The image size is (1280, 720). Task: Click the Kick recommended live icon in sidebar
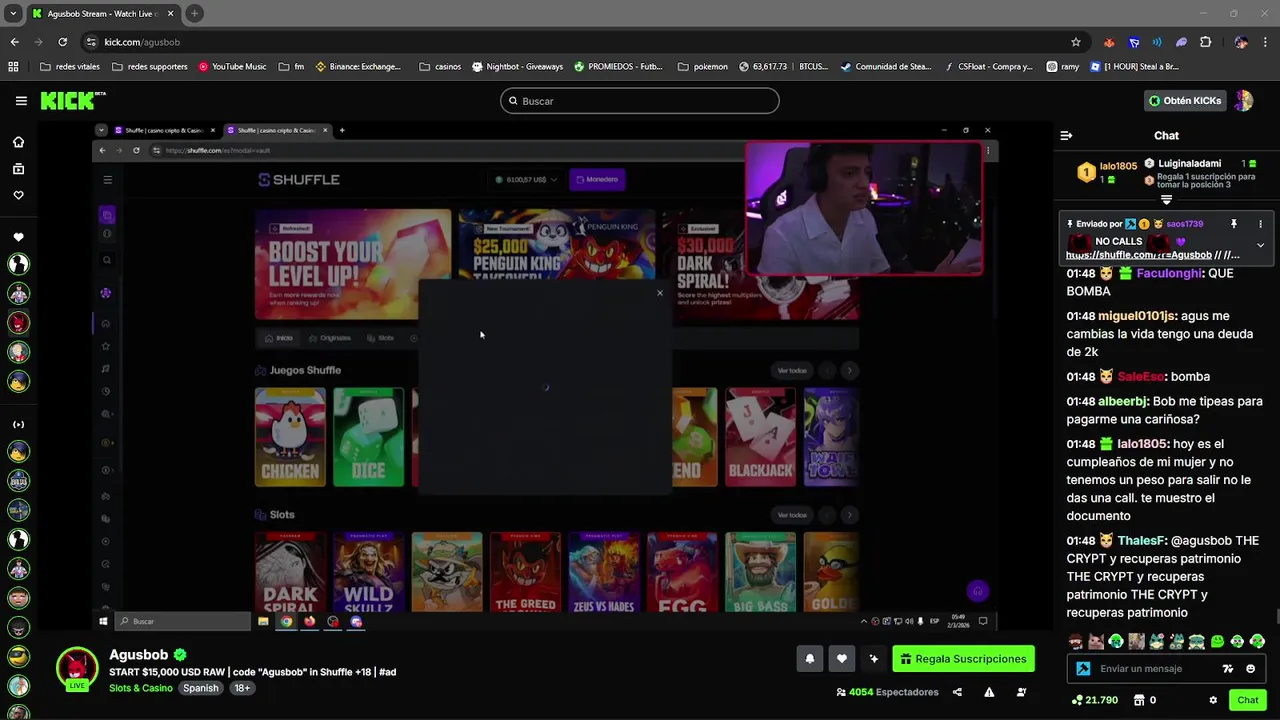18,425
